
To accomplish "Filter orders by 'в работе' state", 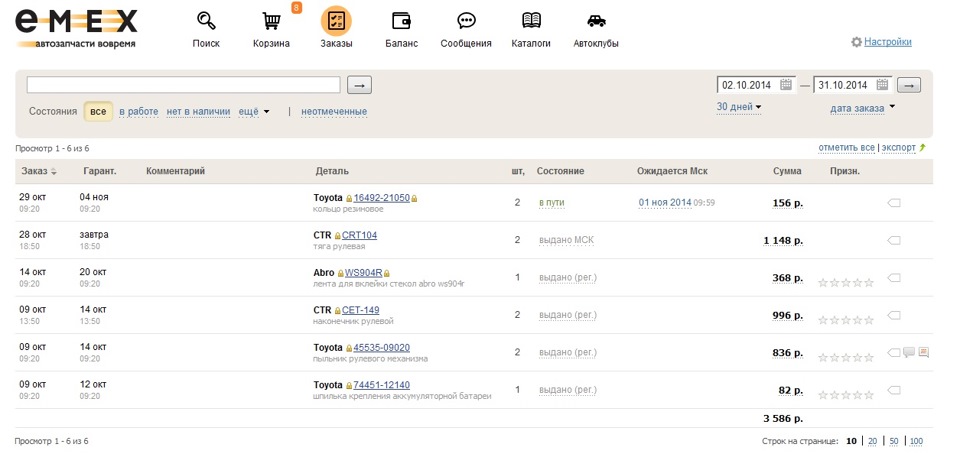I will [x=139, y=112].
